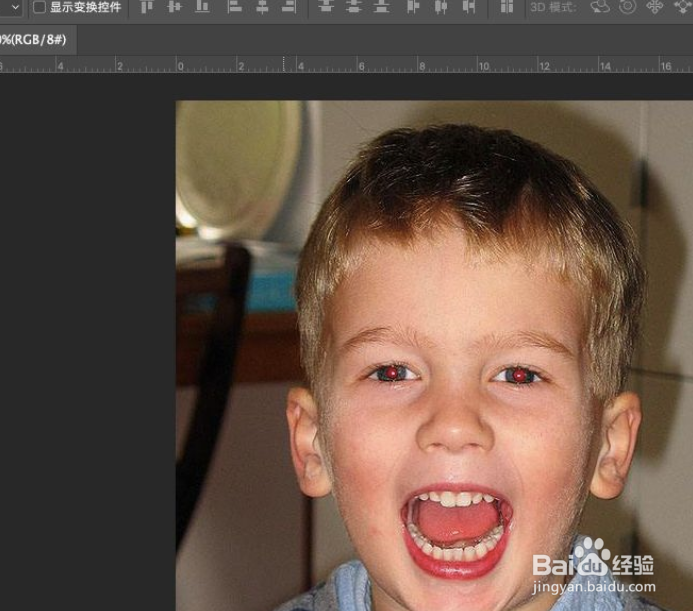Click the boy's red right eye in the photo

click(520, 375)
